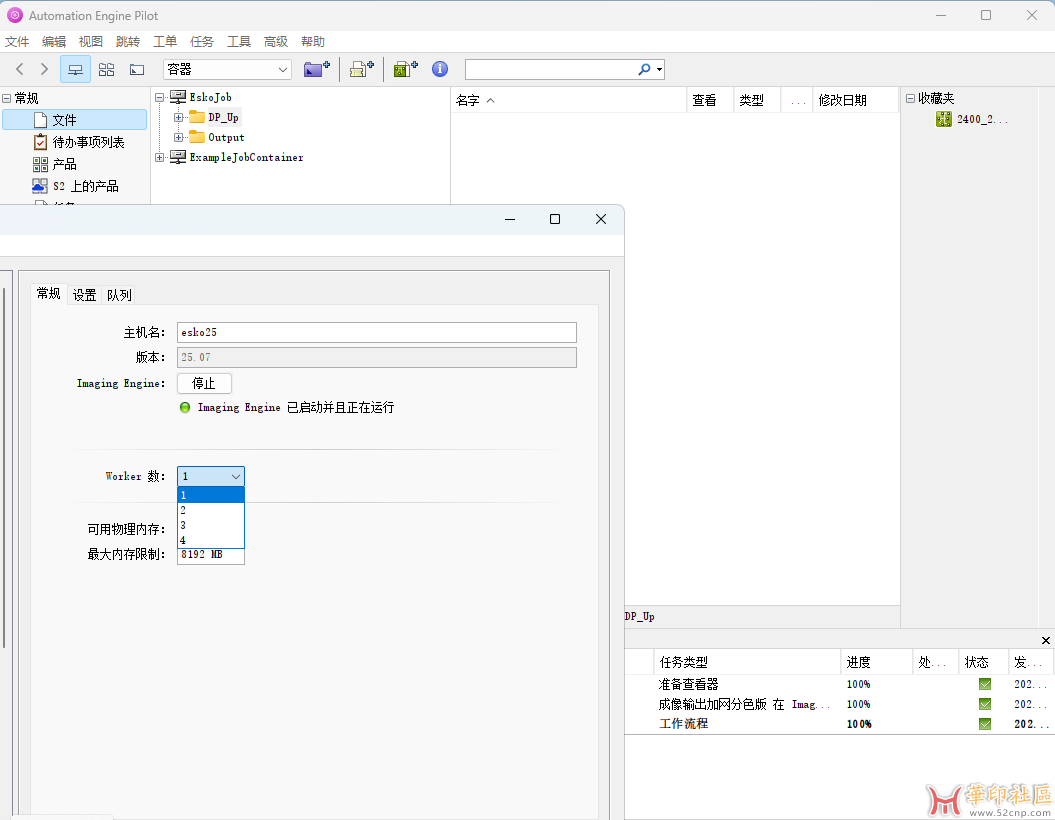Select the 成像输出加网分色版 task row
The height and width of the screenshot is (820, 1055).
pos(840,704)
